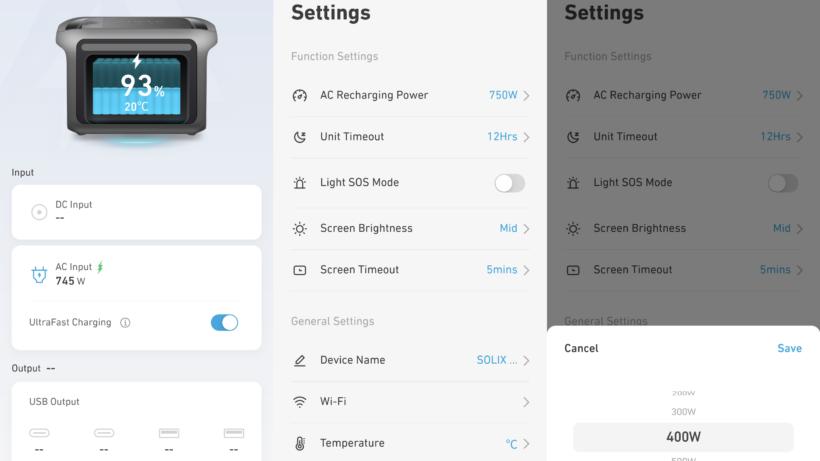
Task: Open AC Recharging Power 750W chevron
Action: [x=527, y=96]
